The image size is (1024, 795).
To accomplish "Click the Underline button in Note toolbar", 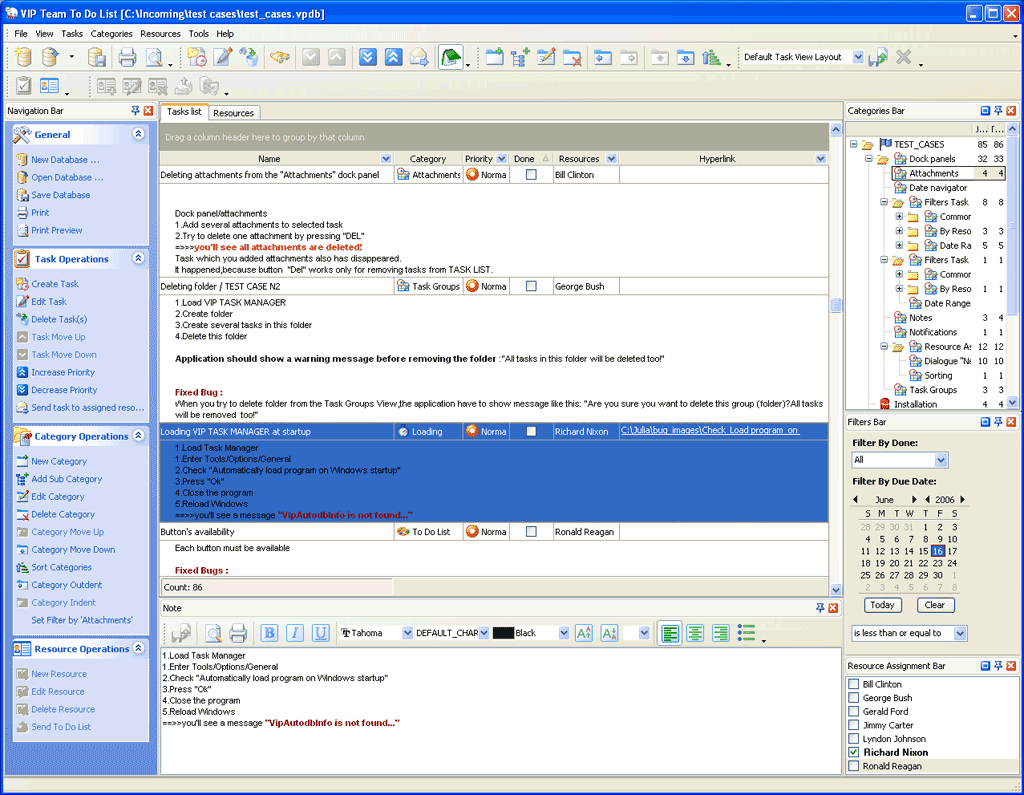I will coord(320,633).
